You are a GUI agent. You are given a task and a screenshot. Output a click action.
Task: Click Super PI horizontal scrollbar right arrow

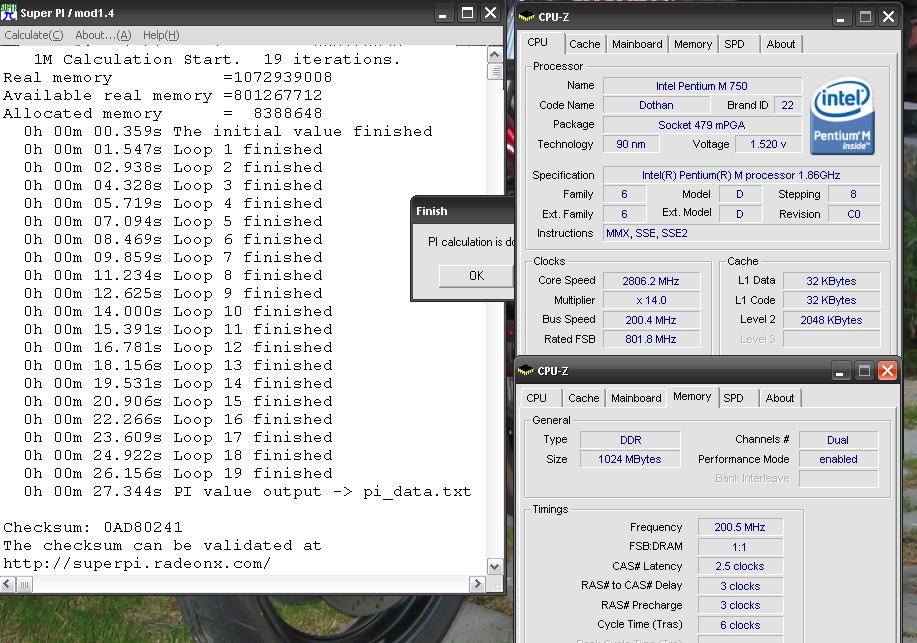477,584
